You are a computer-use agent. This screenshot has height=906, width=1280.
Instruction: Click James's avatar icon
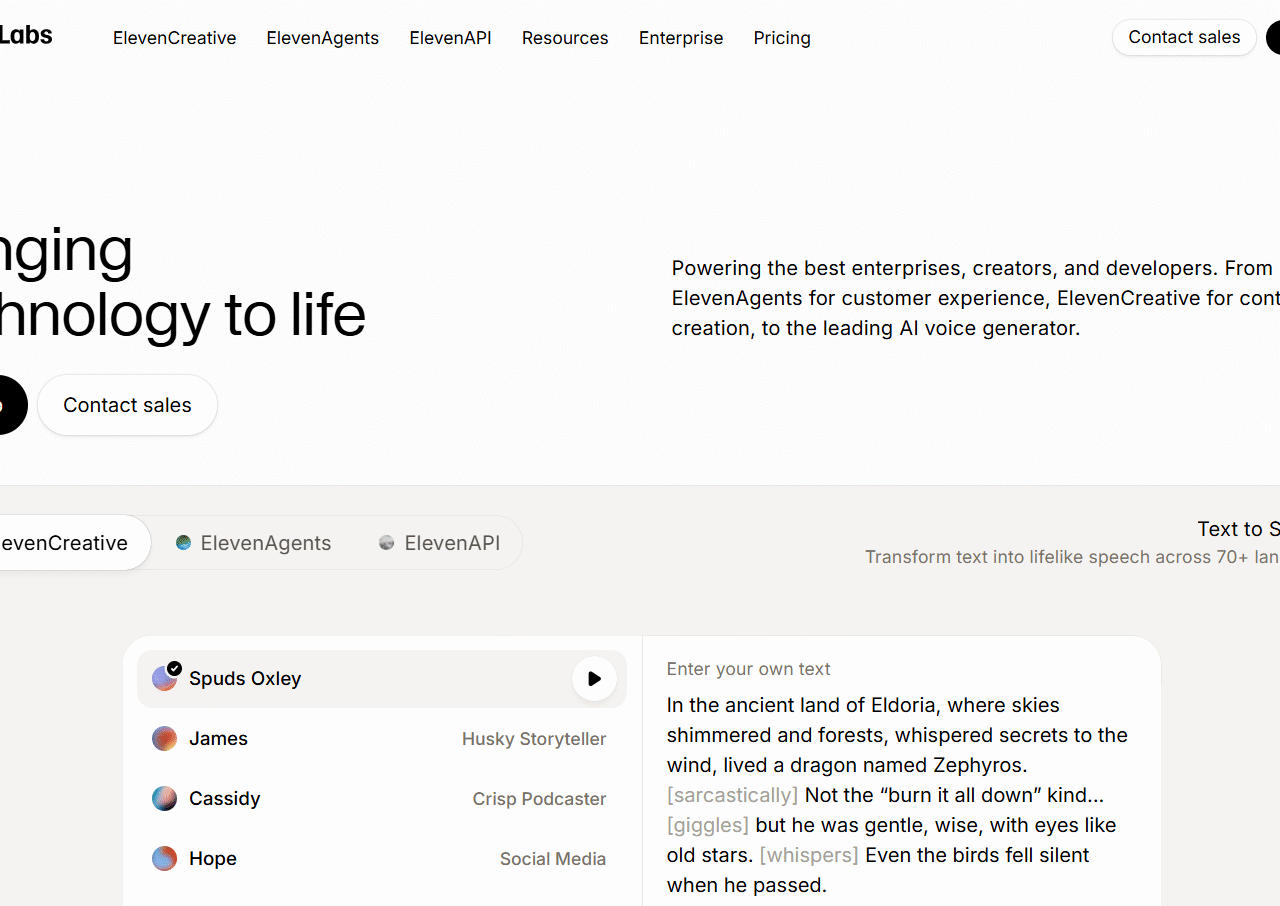[164, 738]
